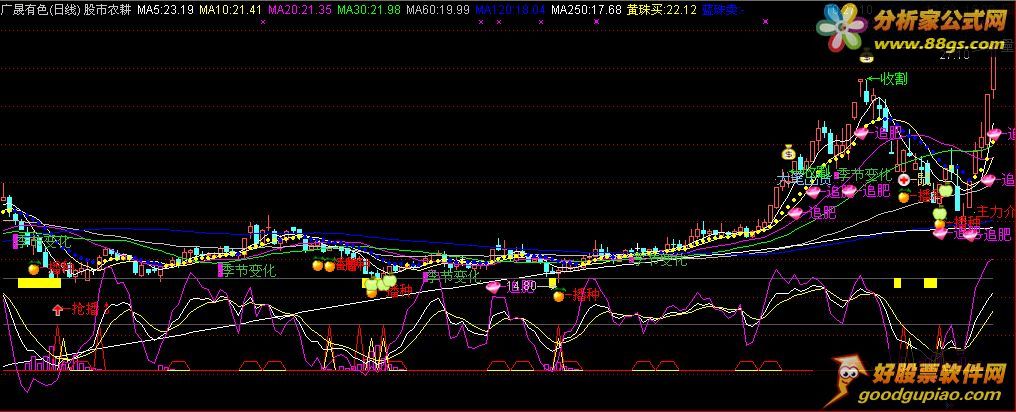Click the orange 播种 icon above the wide yellow bar
This screenshot has width=1016, height=412.
click(34, 268)
